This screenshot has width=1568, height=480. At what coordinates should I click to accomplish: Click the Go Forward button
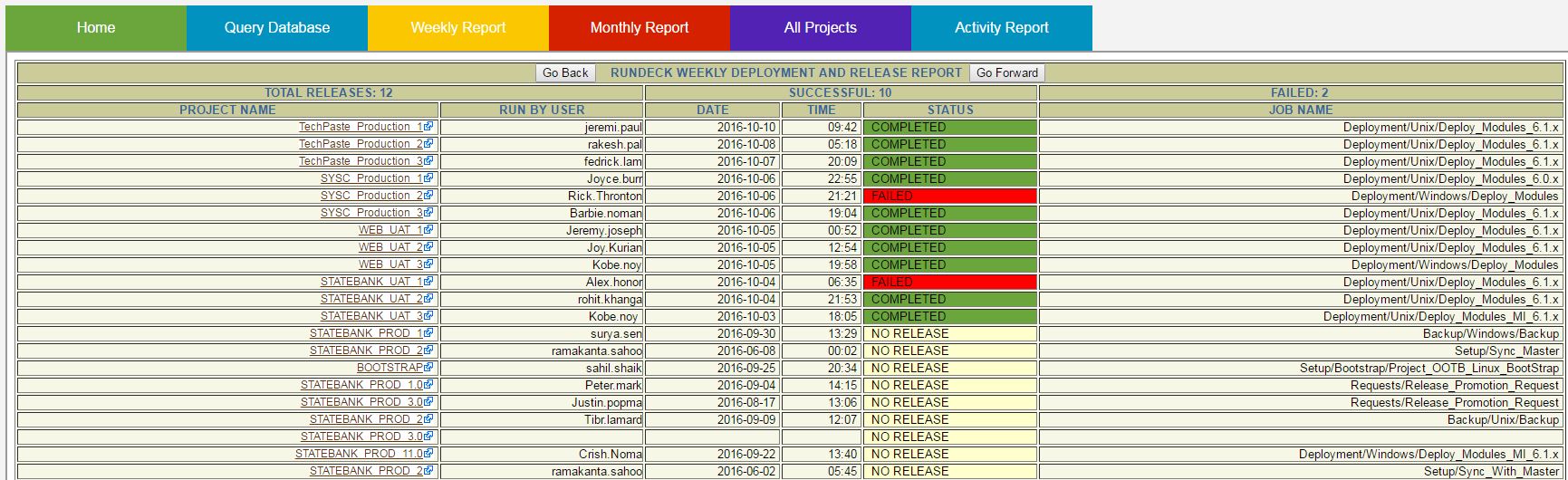point(1007,72)
